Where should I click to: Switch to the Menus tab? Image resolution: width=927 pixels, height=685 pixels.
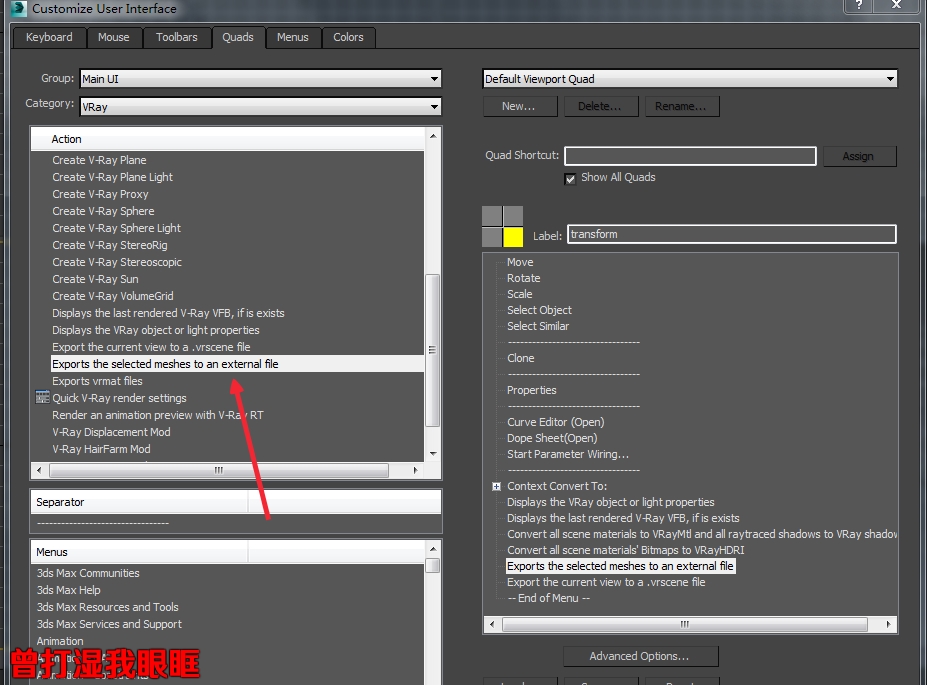pos(293,37)
